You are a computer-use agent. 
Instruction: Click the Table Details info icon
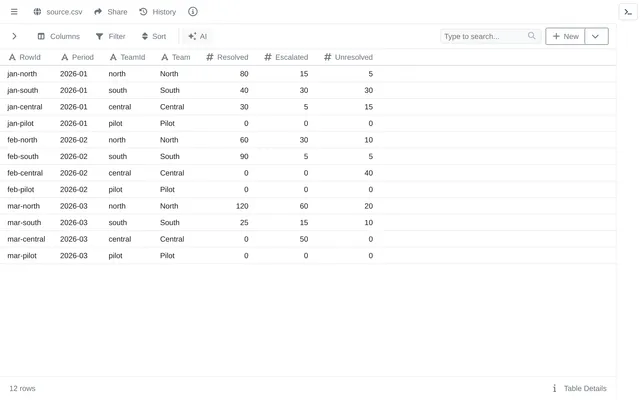tap(554, 388)
